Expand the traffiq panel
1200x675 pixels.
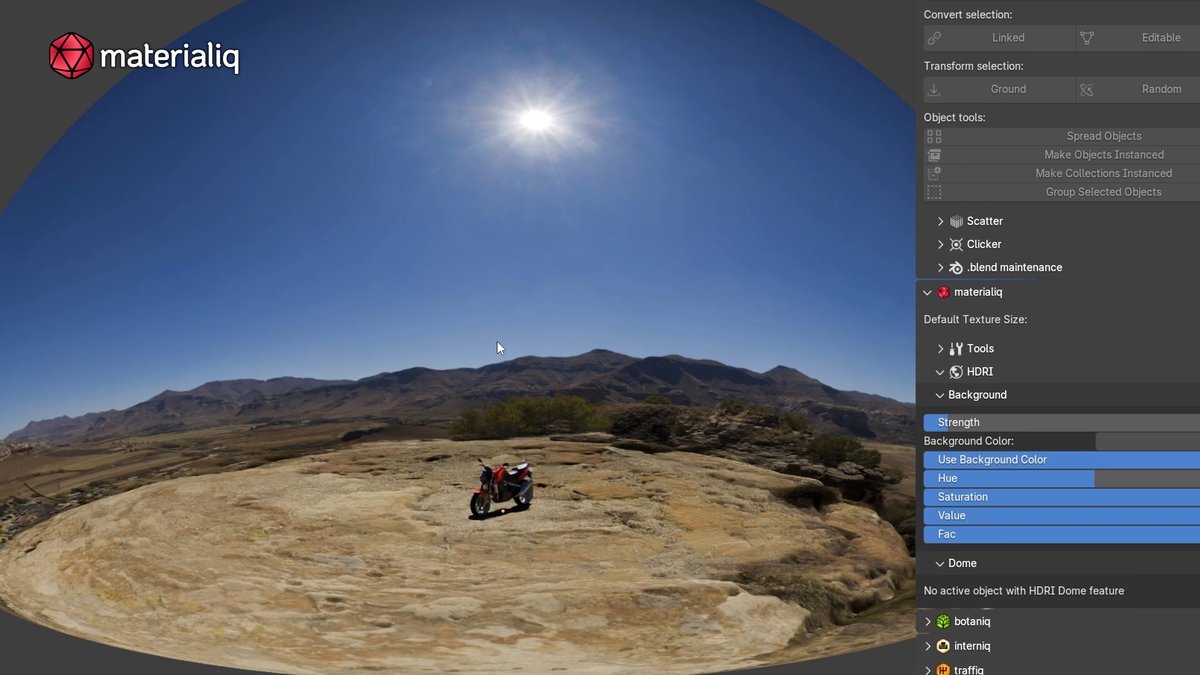[927, 670]
